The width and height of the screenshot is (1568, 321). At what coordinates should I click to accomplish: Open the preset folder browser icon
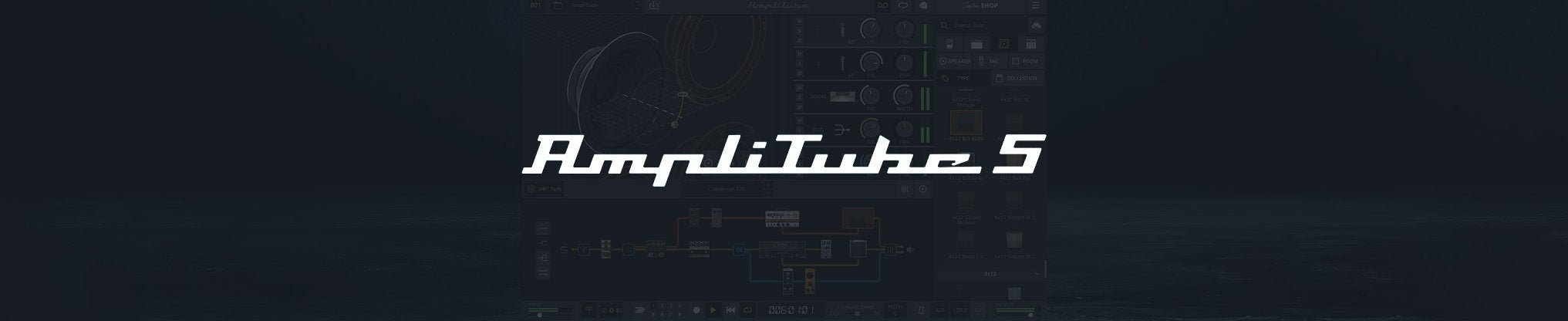point(558,6)
